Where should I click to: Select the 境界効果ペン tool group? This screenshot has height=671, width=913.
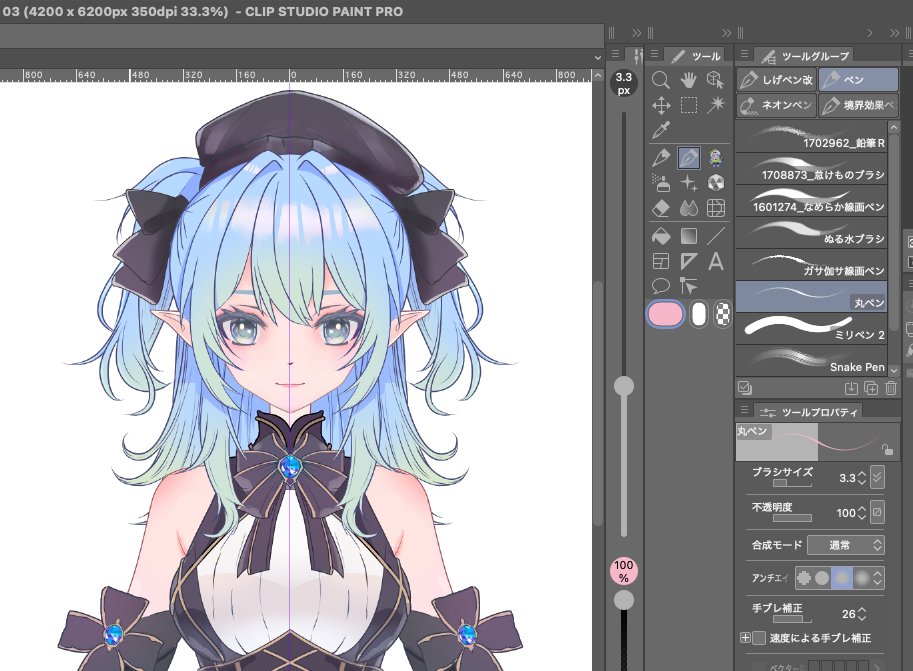[858, 105]
